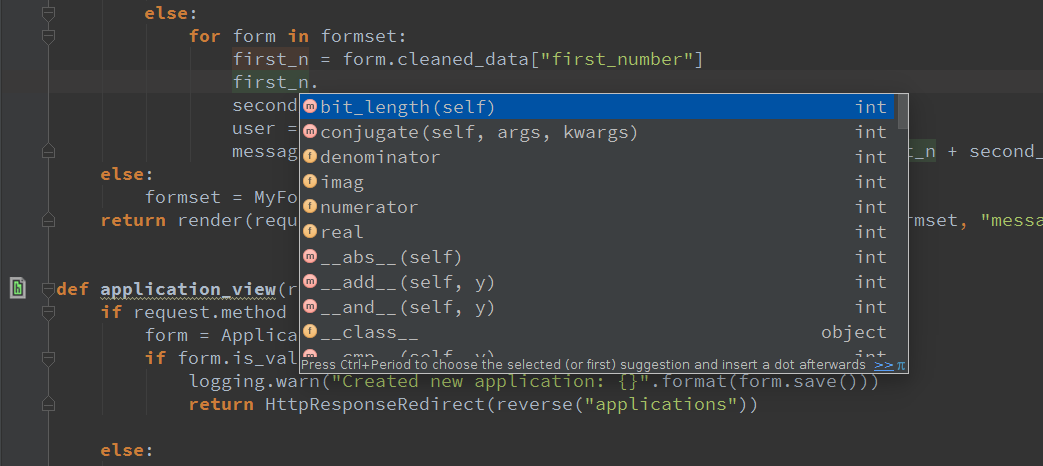The height and width of the screenshot is (466, 1043).
Task: Click the completion popup scrollbar thumb
Action: tap(903, 111)
